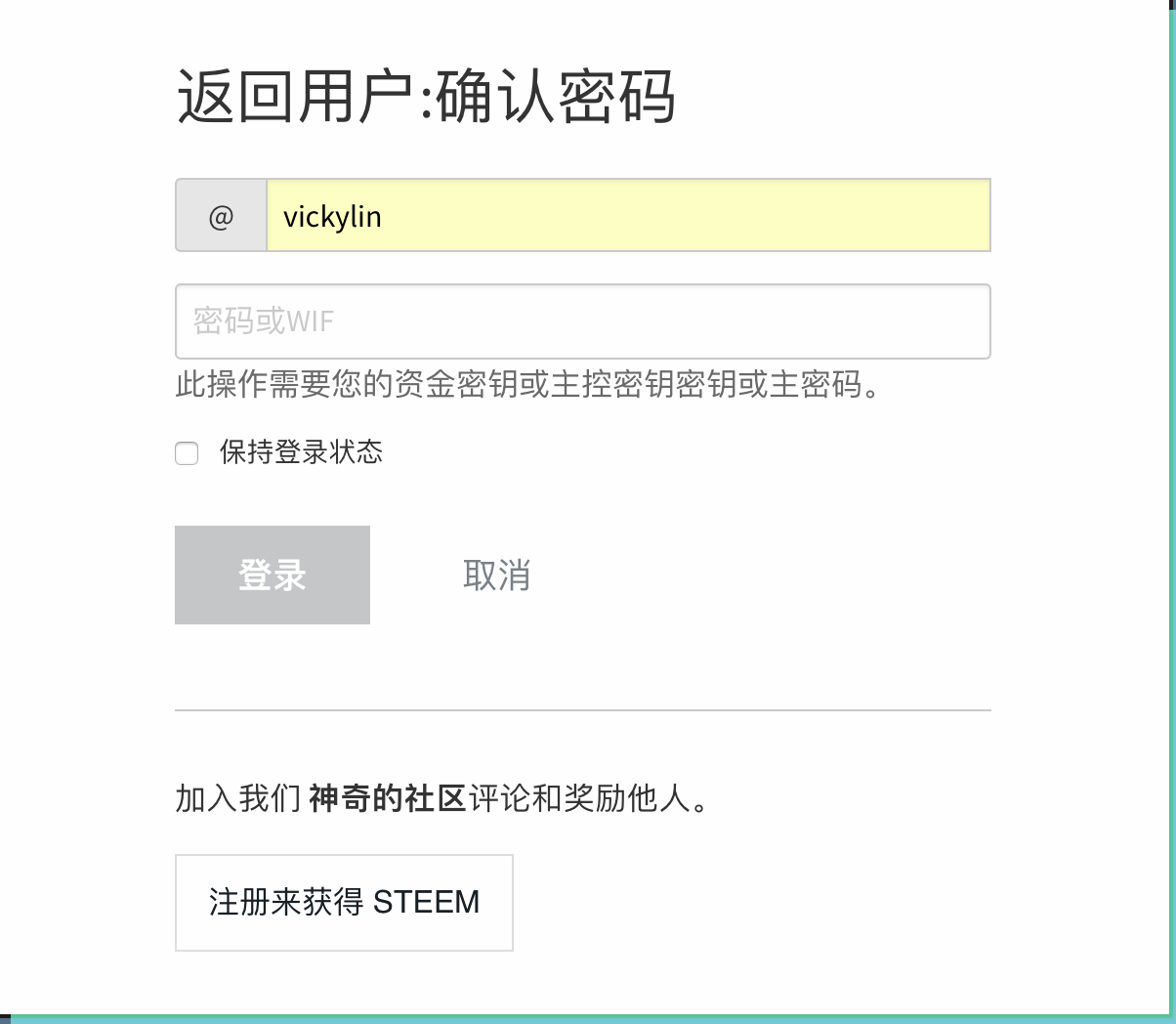Click the 确认密码 part of the title

555,97
